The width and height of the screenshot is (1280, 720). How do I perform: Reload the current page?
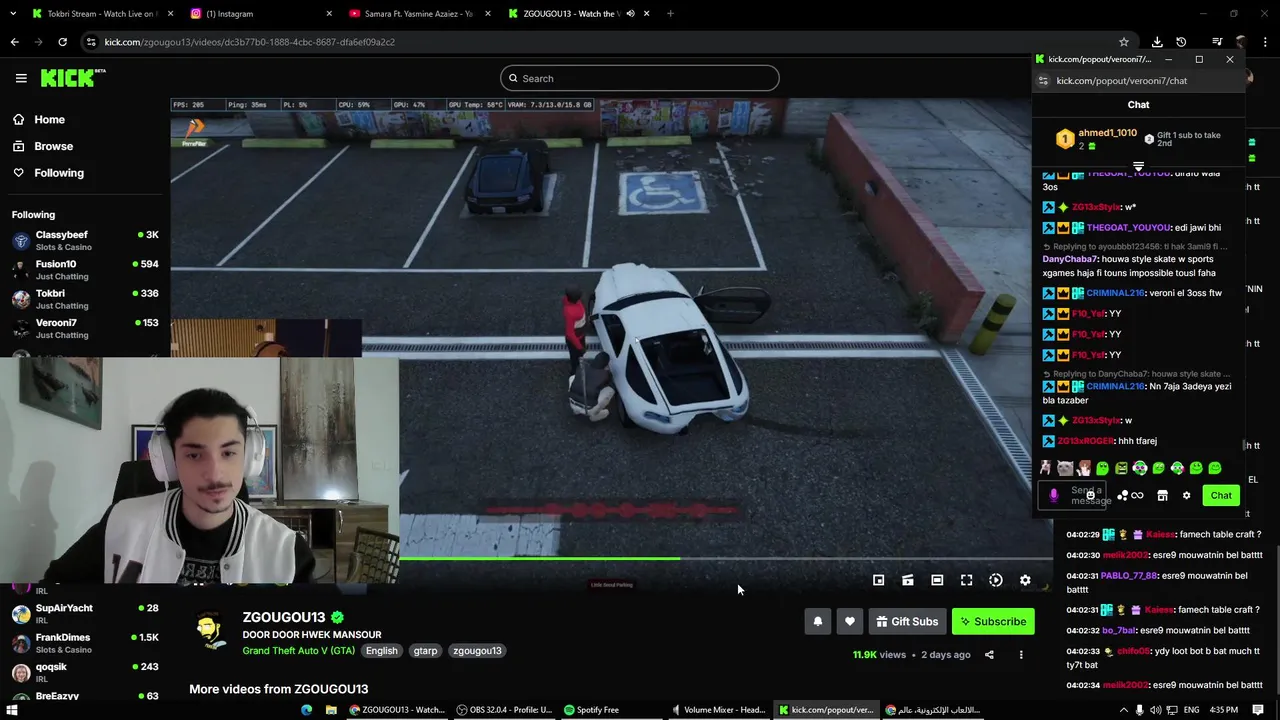[x=62, y=42]
